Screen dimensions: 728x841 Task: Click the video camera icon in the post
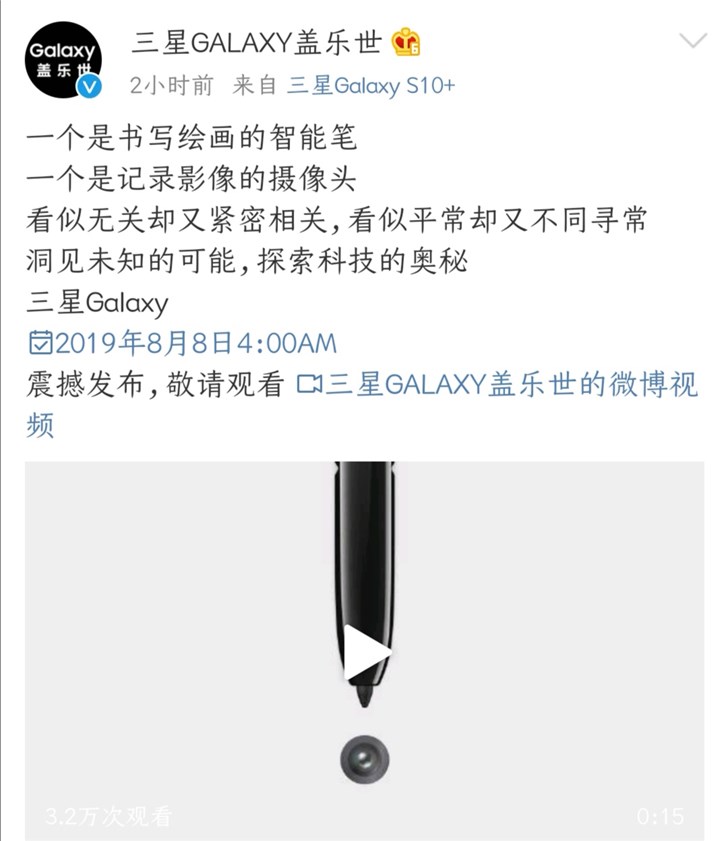click(x=309, y=385)
